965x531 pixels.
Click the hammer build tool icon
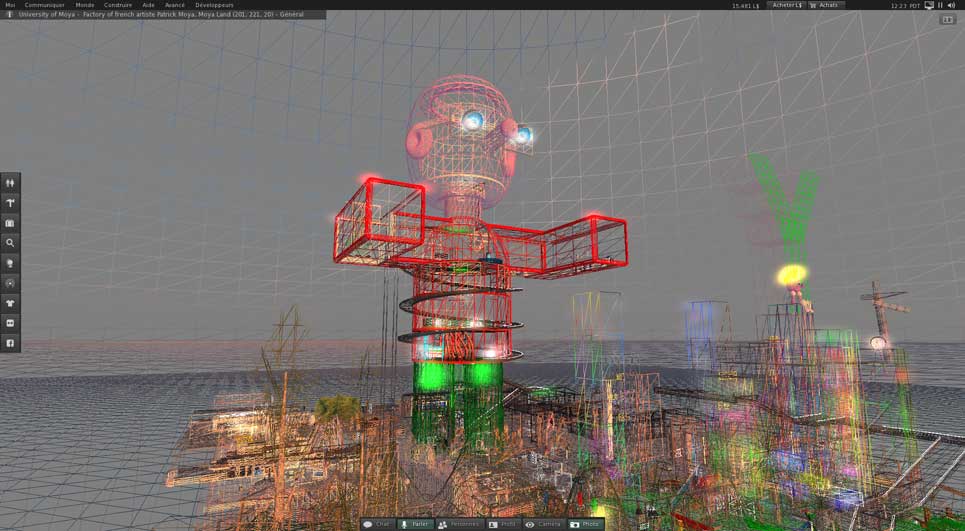click(10, 203)
